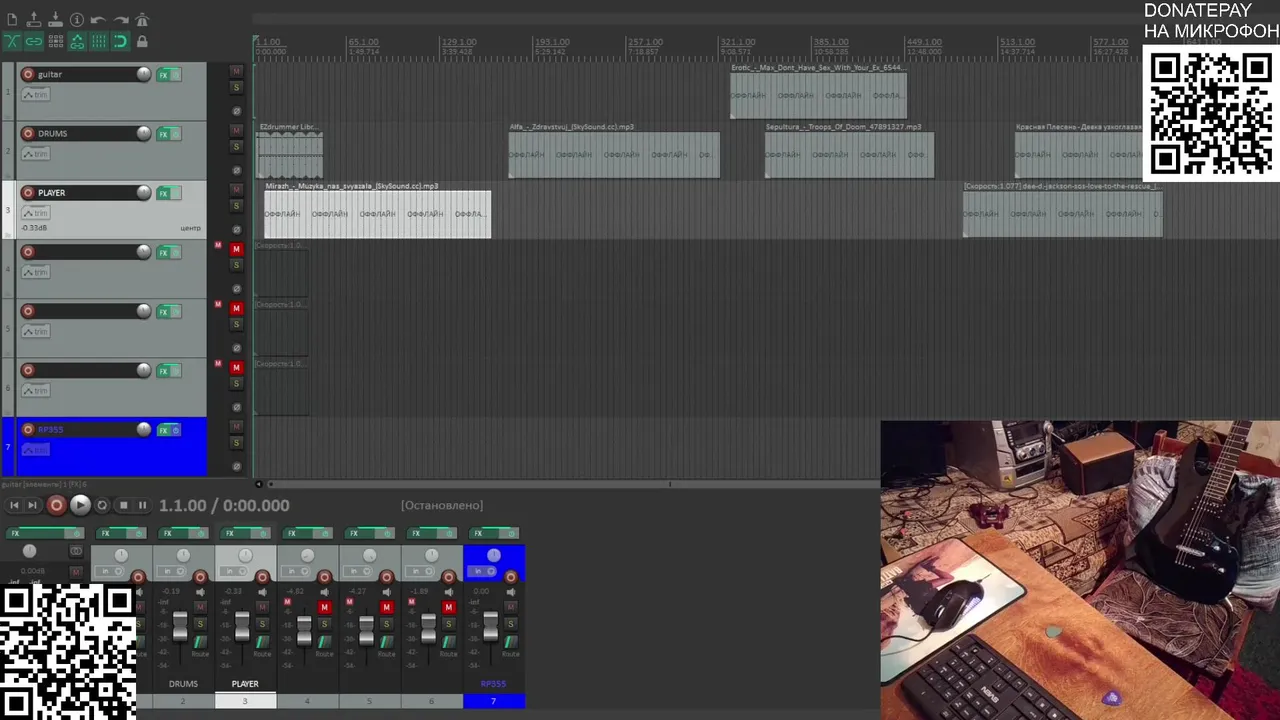Go to project start transport button
Viewport: 1280px width, 720px height.
click(x=14, y=505)
